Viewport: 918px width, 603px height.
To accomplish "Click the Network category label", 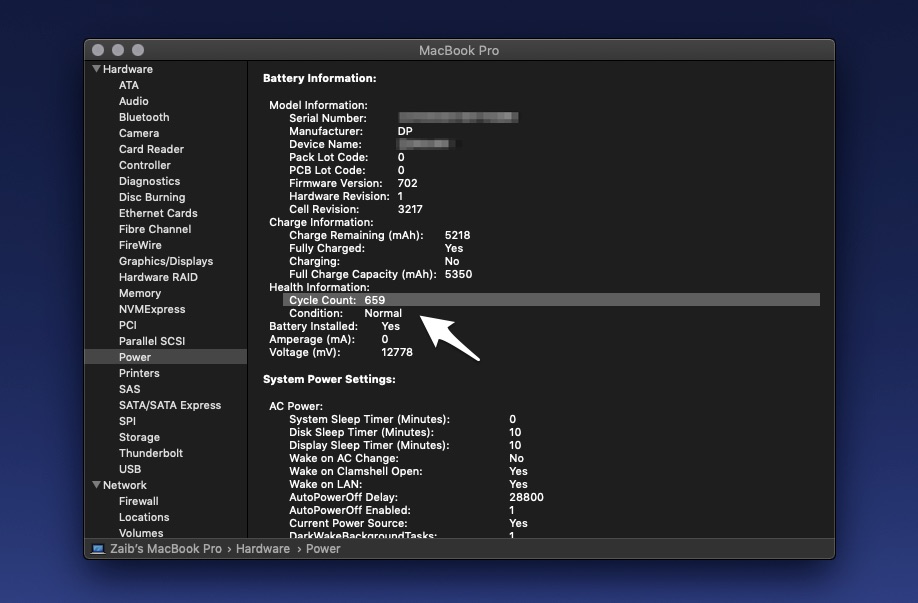I will (125, 485).
